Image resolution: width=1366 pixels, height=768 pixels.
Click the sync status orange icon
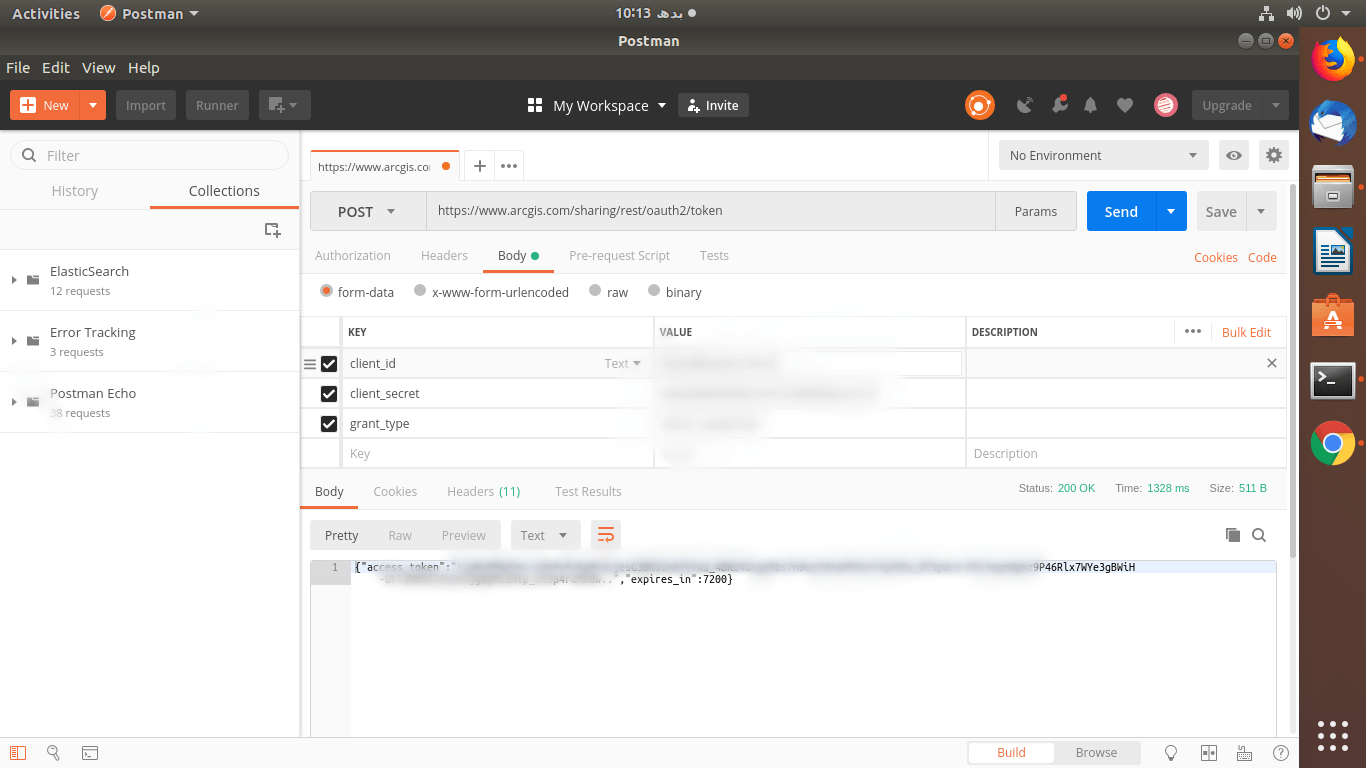[980, 105]
